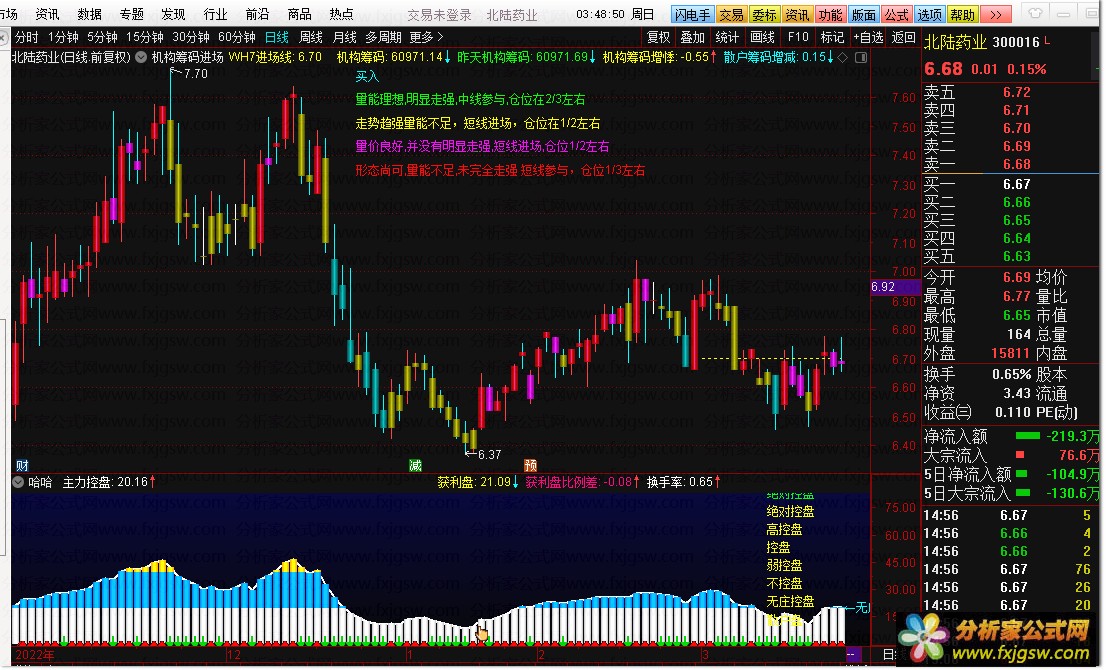The height and width of the screenshot is (670, 1106).
Task: Click the diamond icon beside 散户筹码增减
Action: click(843, 57)
